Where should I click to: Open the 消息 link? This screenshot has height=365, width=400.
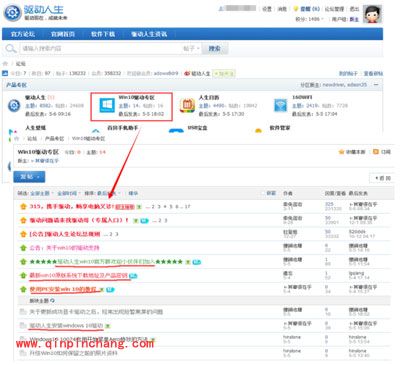(x=282, y=9)
